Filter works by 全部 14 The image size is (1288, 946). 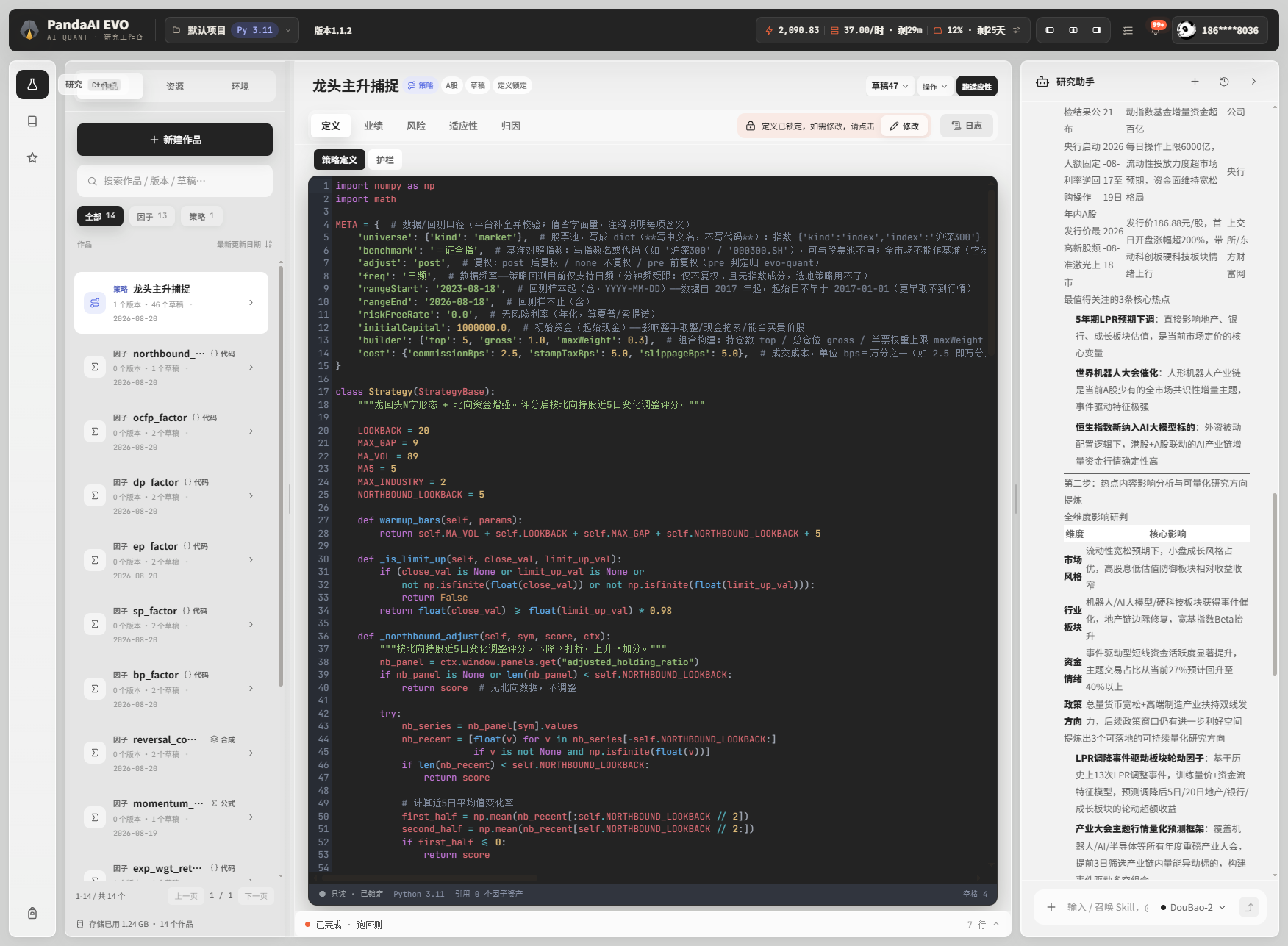coord(100,216)
